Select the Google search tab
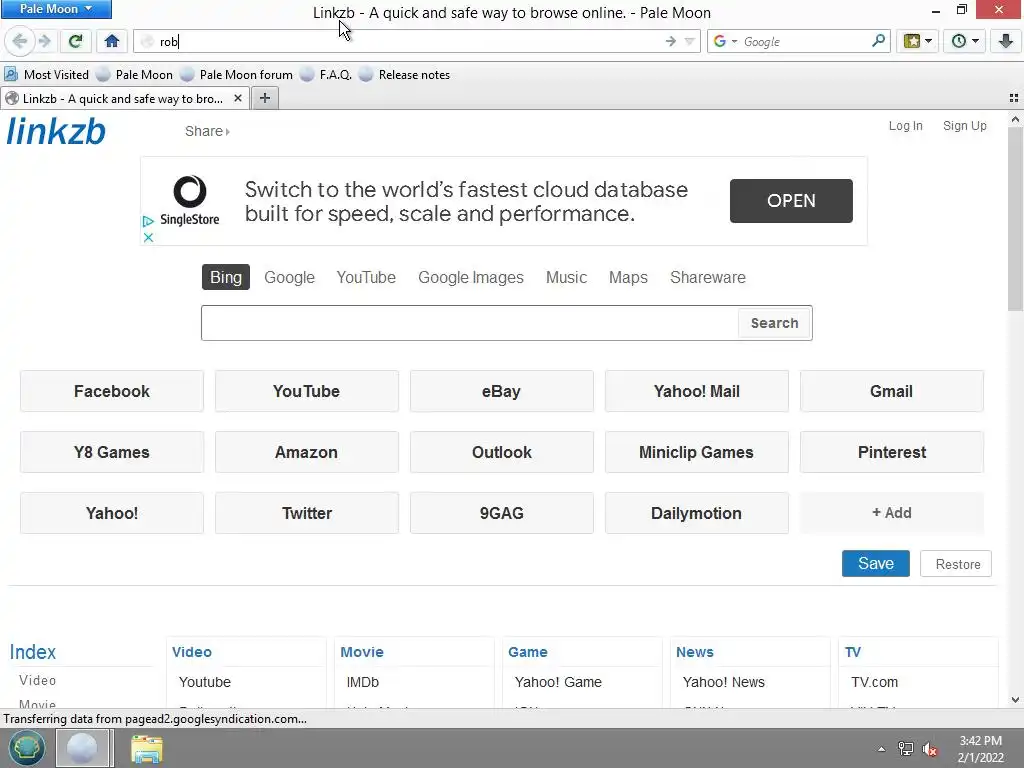 pyautogui.click(x=289, y=278)
